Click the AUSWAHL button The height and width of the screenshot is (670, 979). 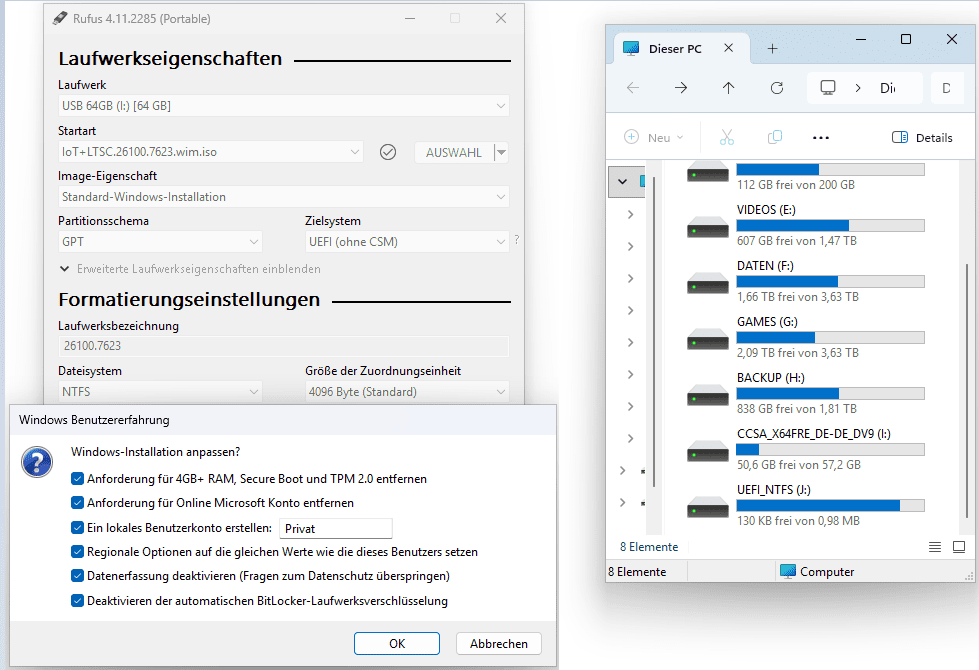click(x=454, y=152)
